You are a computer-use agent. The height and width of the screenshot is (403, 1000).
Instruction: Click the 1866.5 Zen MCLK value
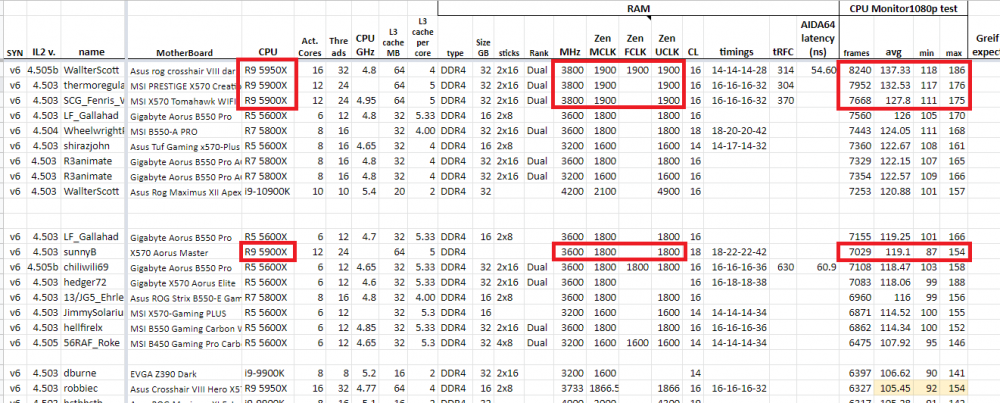(x=604, y=387)
